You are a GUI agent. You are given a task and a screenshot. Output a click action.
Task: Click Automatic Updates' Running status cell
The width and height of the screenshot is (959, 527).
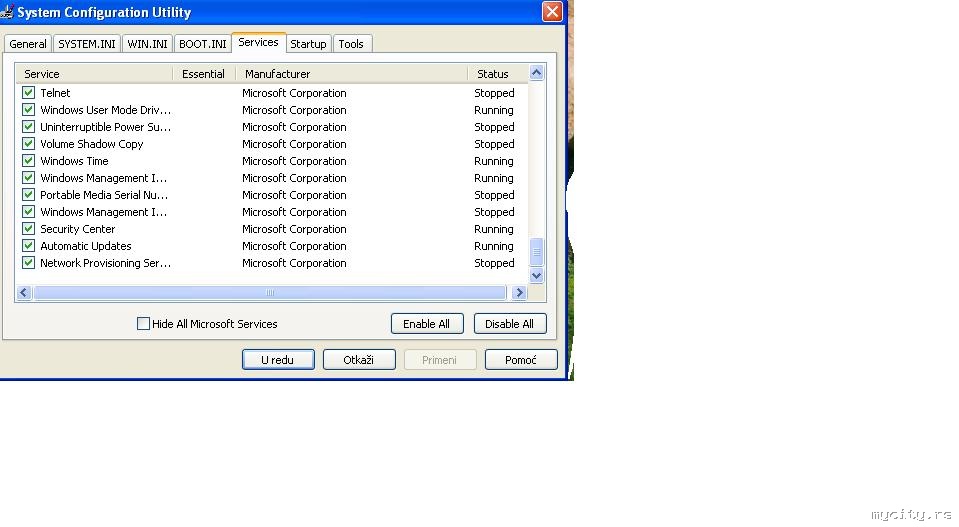494,246
